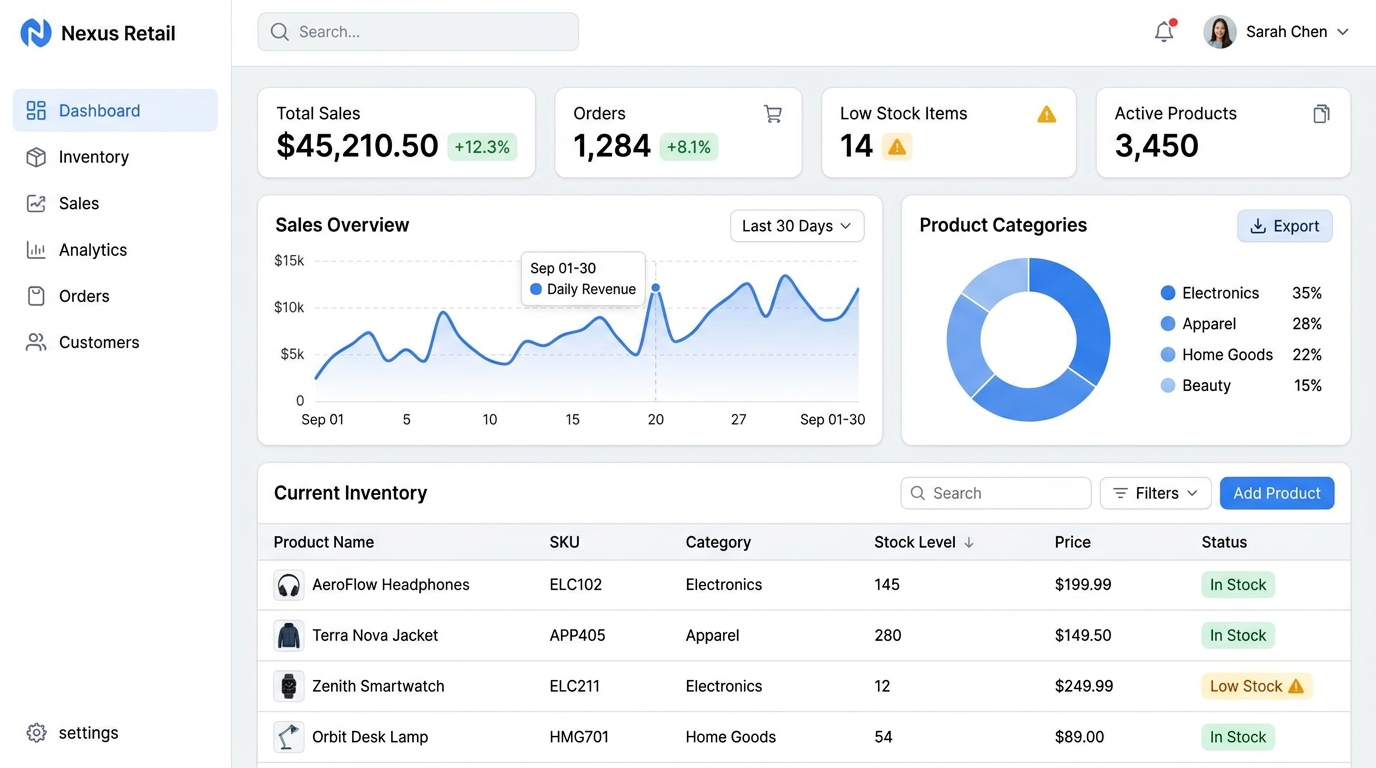This screenshot has height=768, width=1376.
Task: Click Sarah Chen's profile avatar
Action: coord(1220,32)
